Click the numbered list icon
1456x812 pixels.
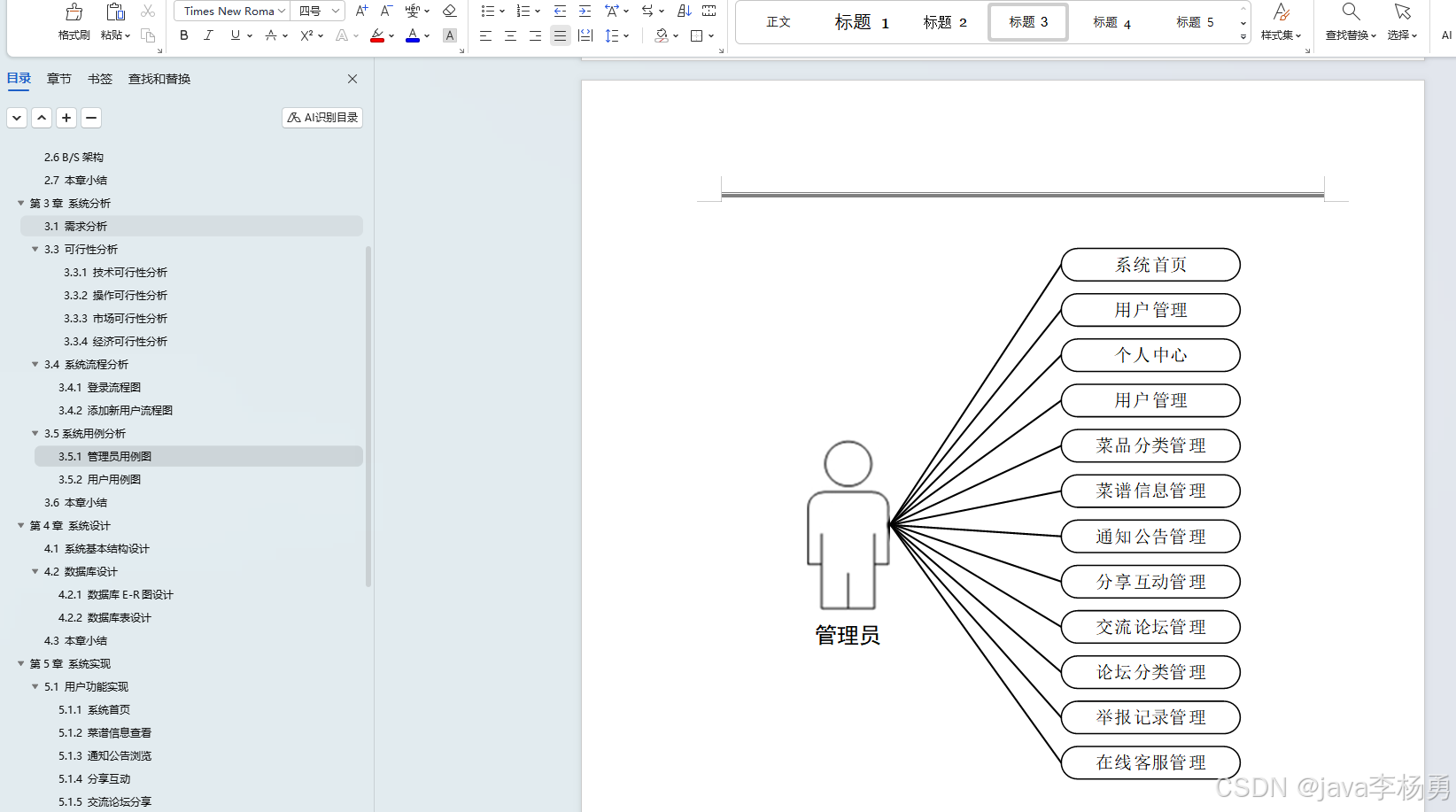tap(523, 12)
